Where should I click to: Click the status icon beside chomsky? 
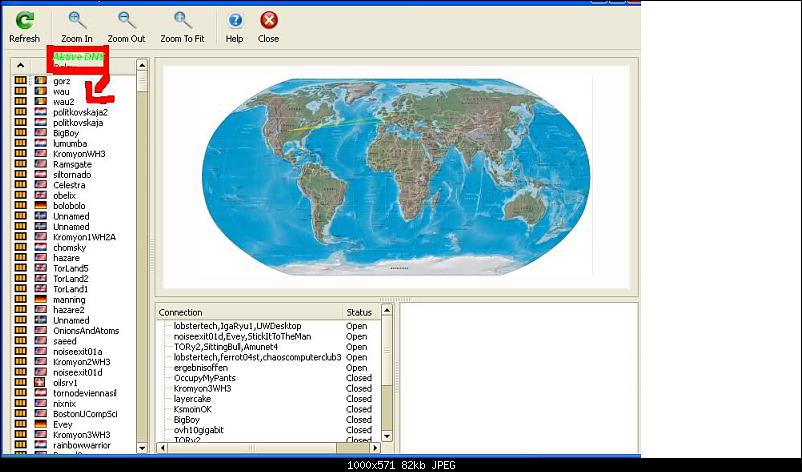[x=20, y=248]
